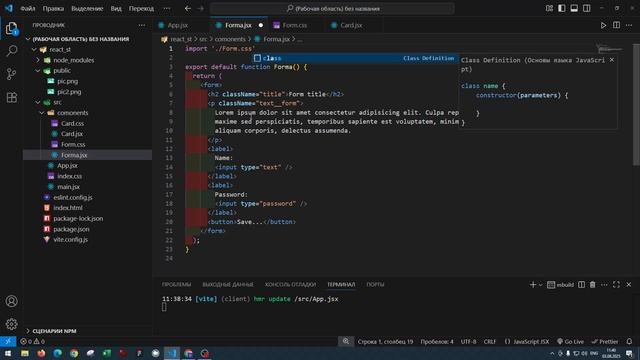The image size is (640, 360).
Task: Close the terminal panel
Action: (629, 284)
